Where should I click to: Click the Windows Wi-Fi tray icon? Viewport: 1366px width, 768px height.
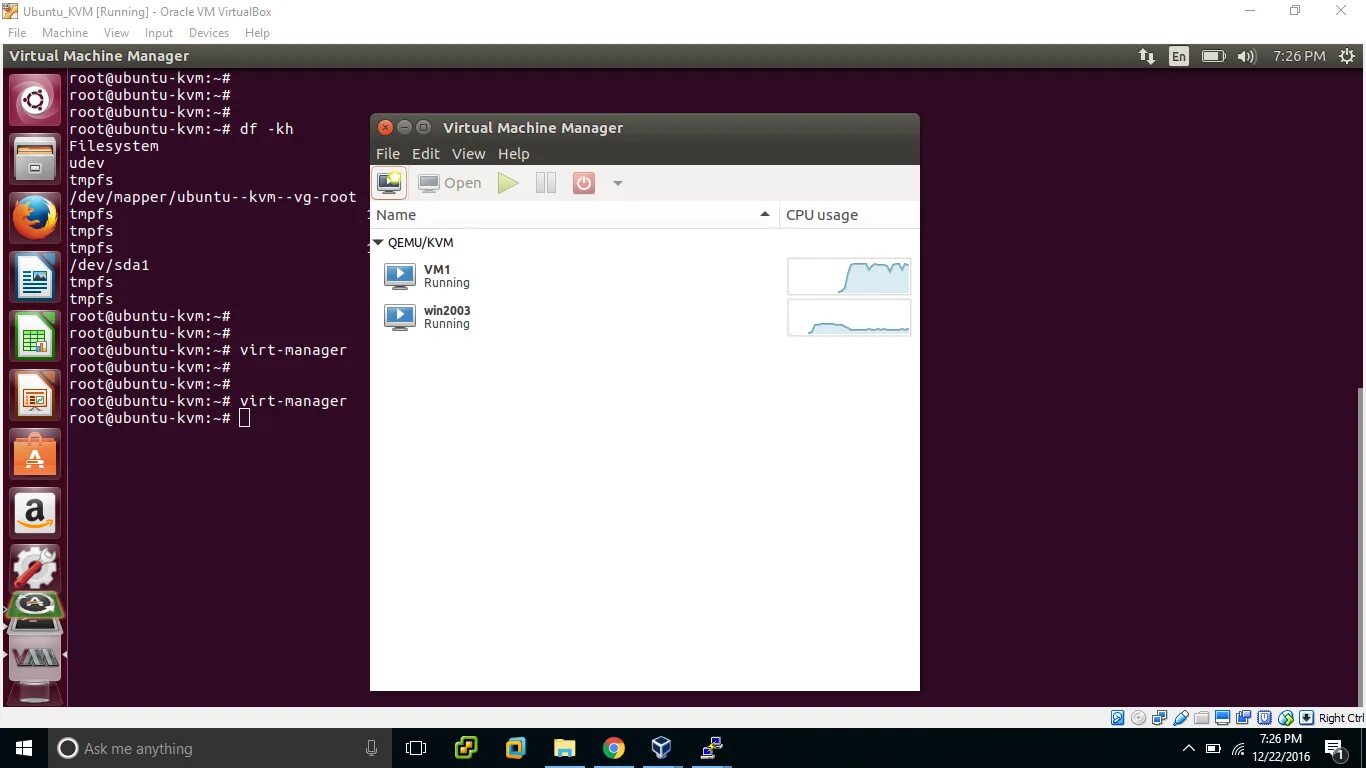(1239, 748)
